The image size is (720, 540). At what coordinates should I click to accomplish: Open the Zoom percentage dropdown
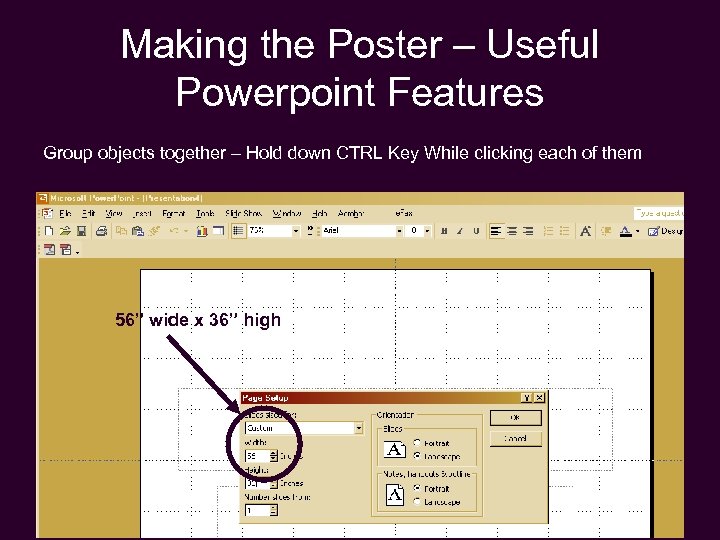click(296, 231)
